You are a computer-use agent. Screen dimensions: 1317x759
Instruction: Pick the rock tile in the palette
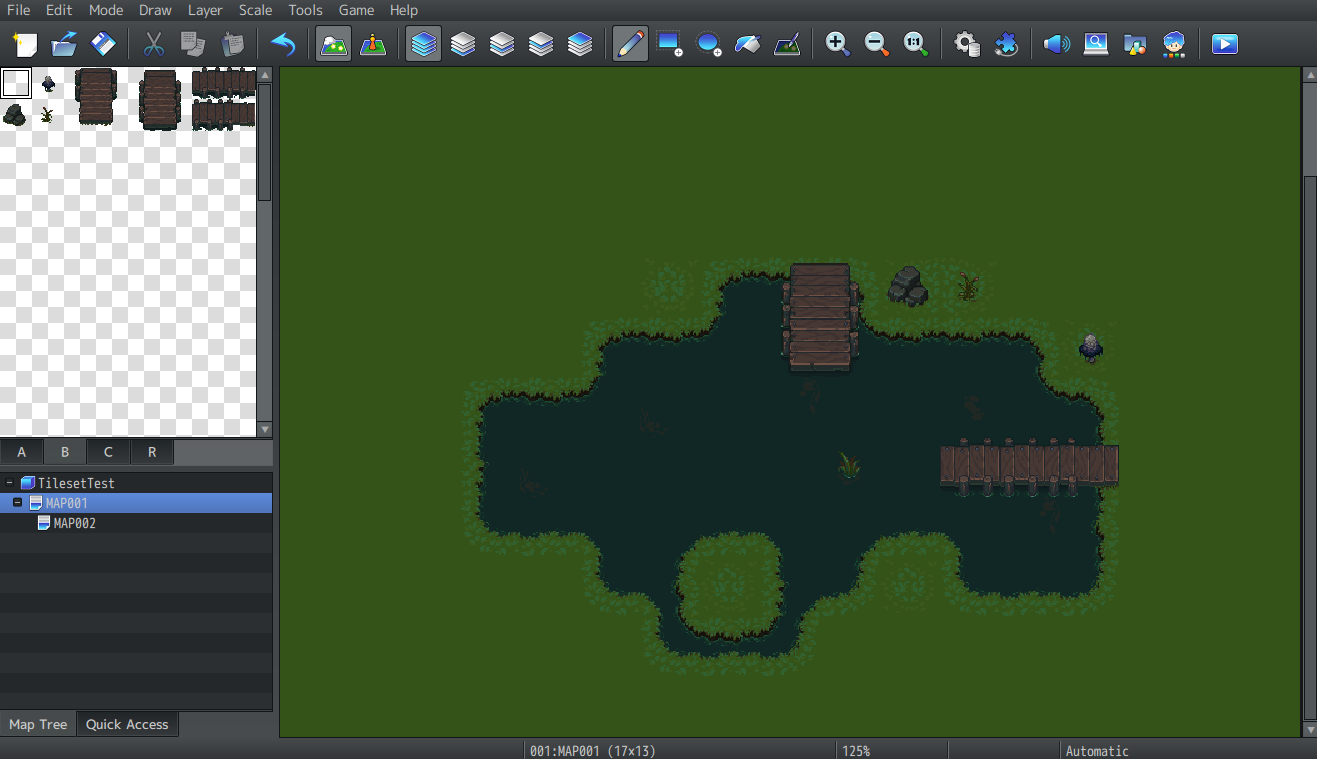[x=15, y=114]
